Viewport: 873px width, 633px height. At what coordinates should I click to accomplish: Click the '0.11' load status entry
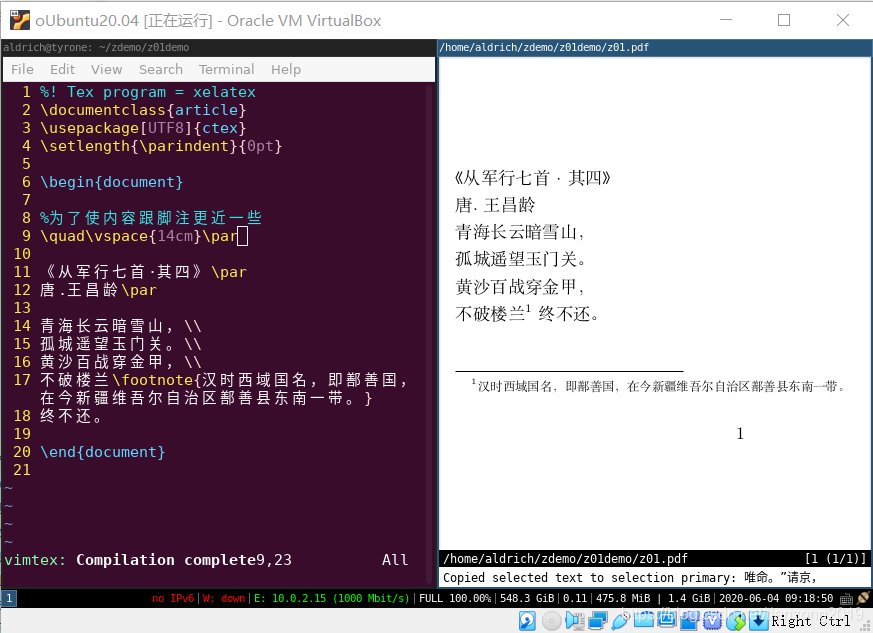pos(575,598)
